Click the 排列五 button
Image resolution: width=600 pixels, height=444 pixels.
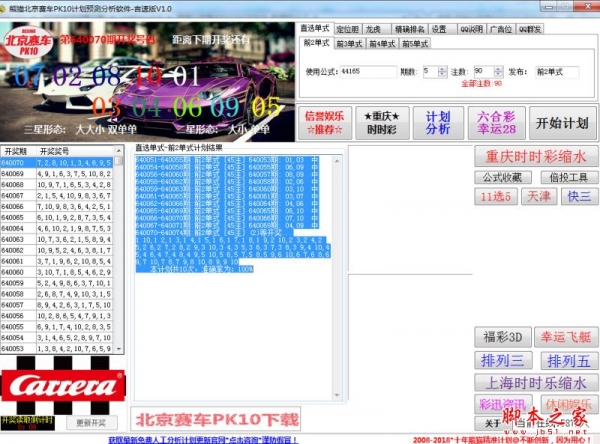click(x=569, y=361)
